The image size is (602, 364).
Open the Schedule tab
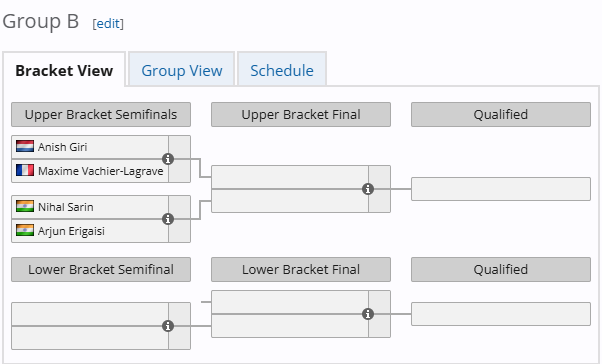point(282,70)
